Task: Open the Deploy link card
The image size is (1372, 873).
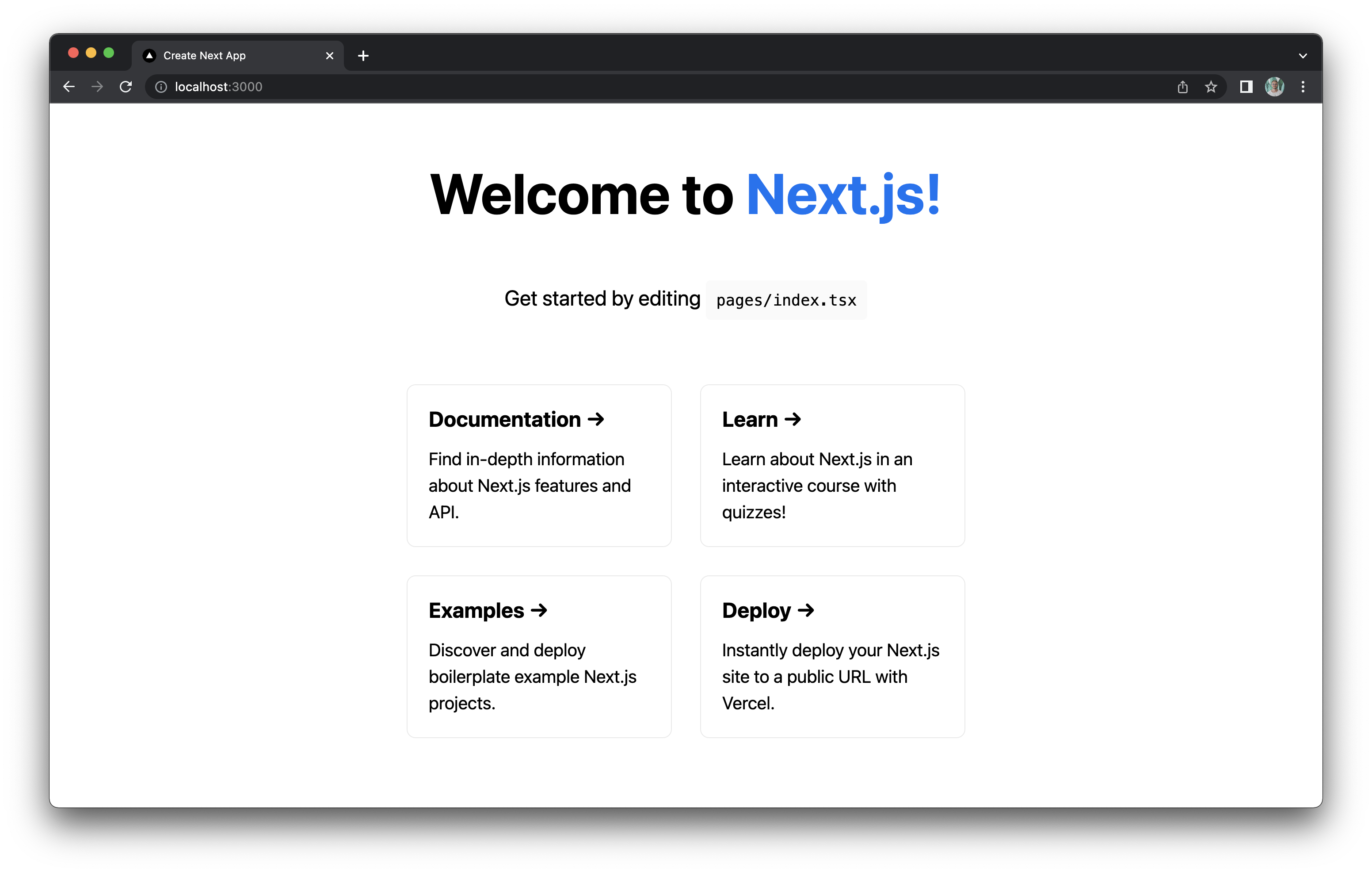Action: [x=832, y=656]
